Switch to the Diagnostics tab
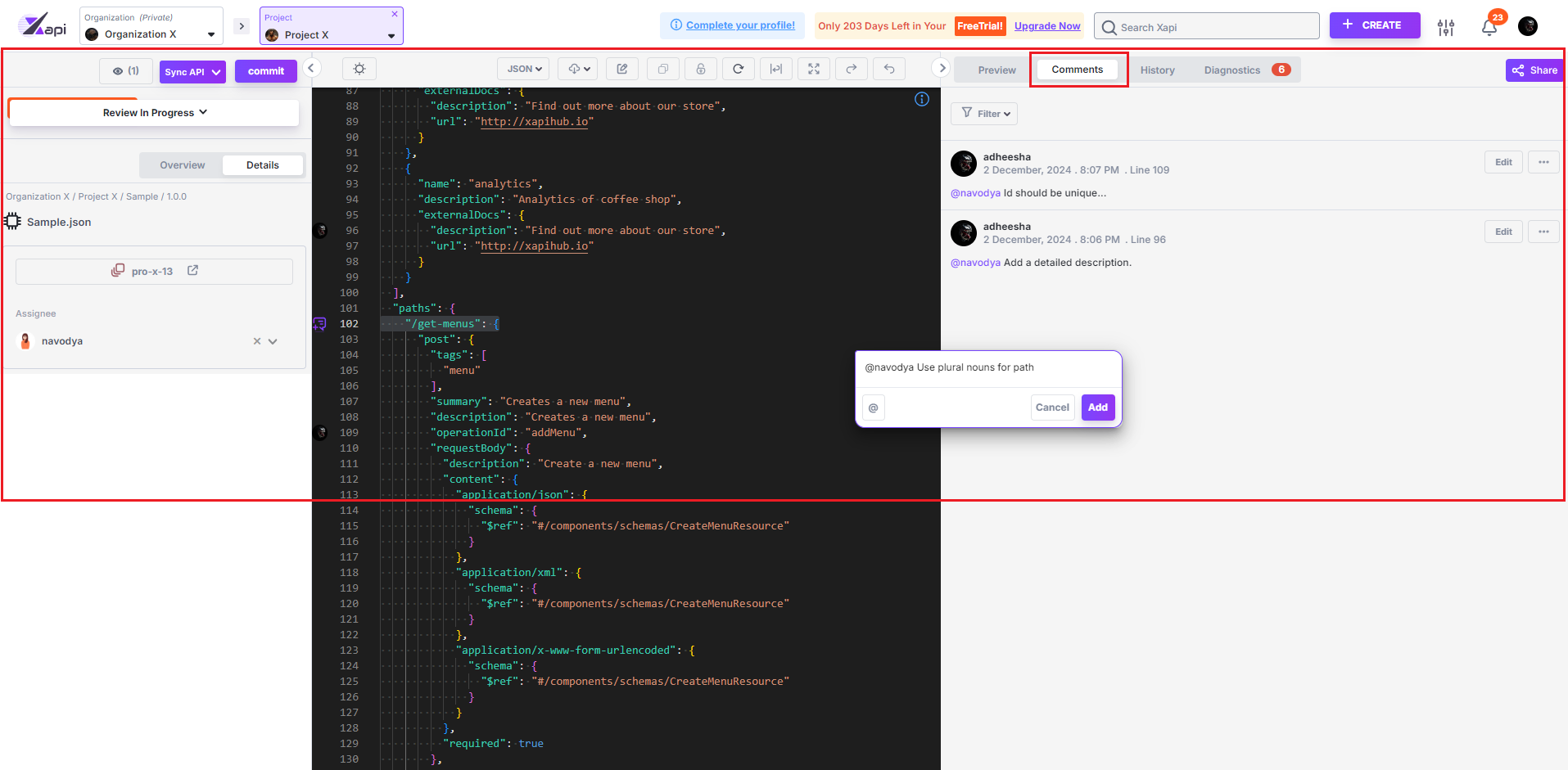Screen dimensions: 1568x770 (1232, 70)
